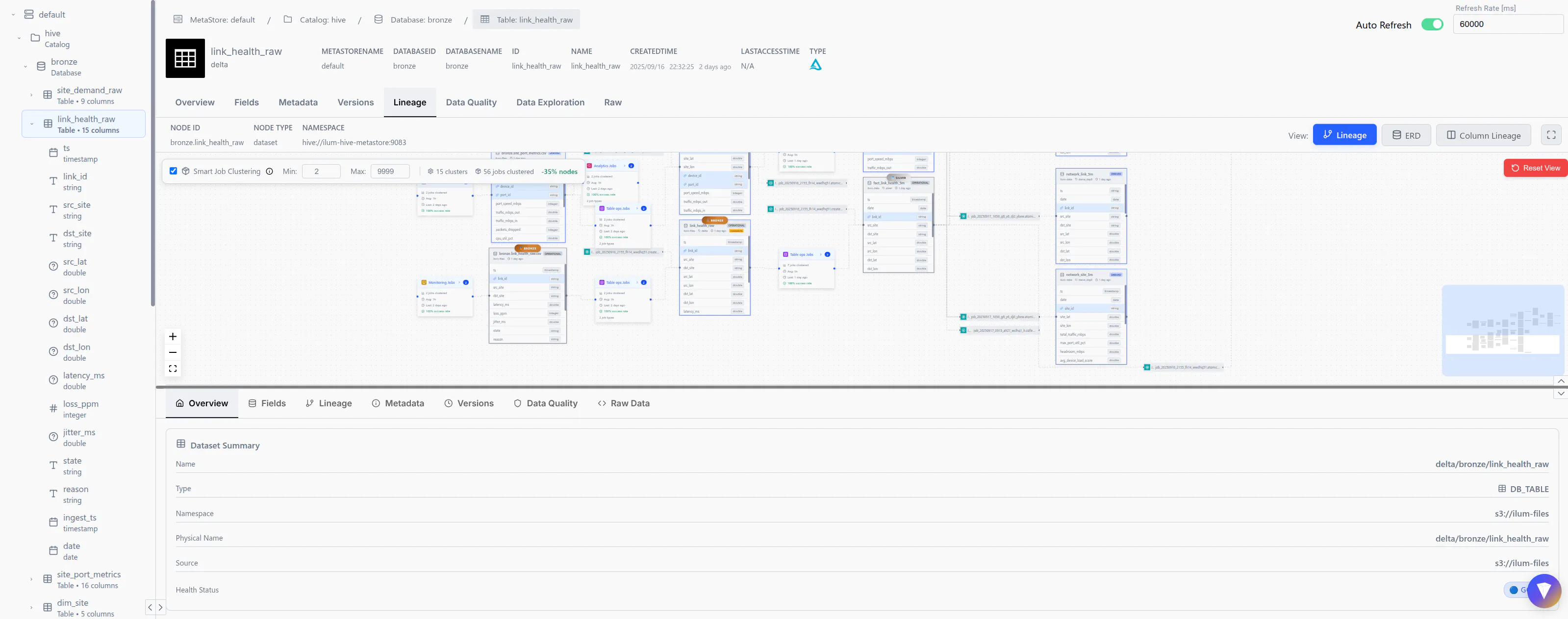The height and width of the screenshot is (619, 1568).
Task: Click the info icon next to Smart Job Clustering
Action: coord(270,171)
